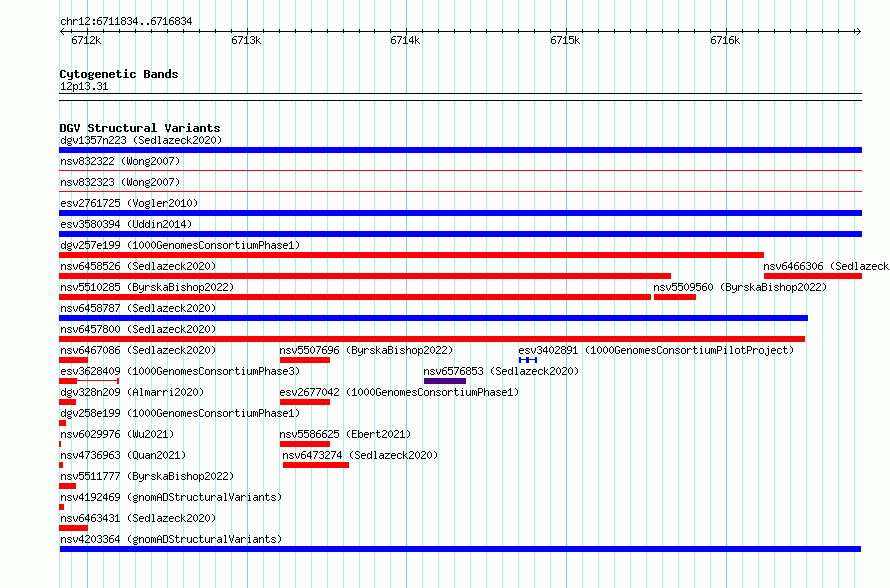The image size is (890, 588).
Task: Click the 6715k ruler position
Action: [x=565, y=40]
